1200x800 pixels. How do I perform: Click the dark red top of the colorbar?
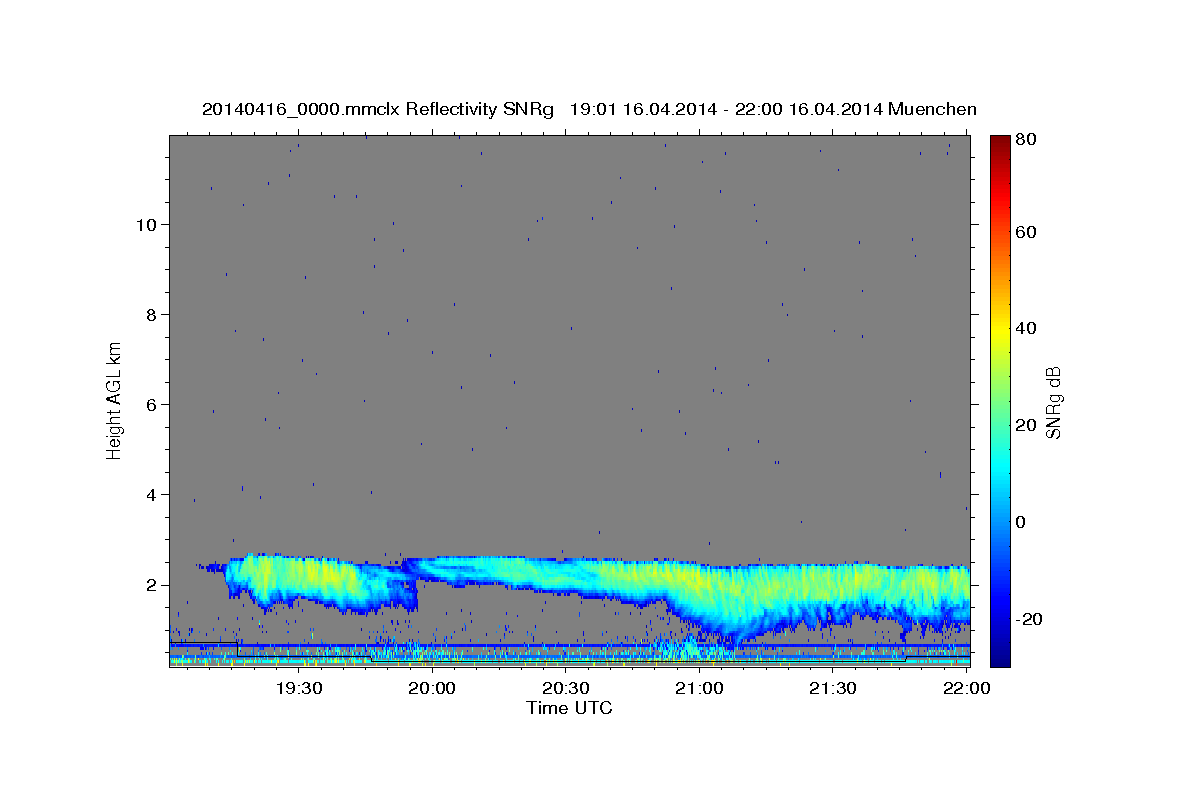(x=1000, y=143)
